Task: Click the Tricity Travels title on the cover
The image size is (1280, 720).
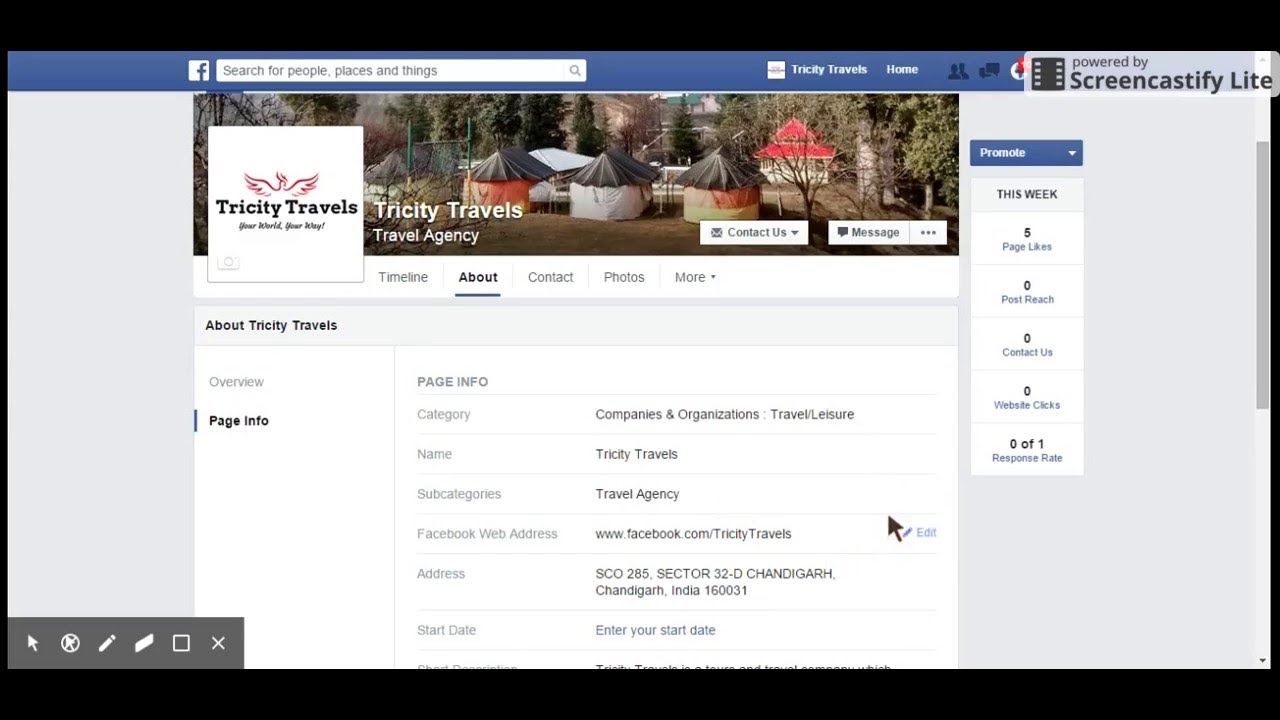Action: tap(448, 210)
